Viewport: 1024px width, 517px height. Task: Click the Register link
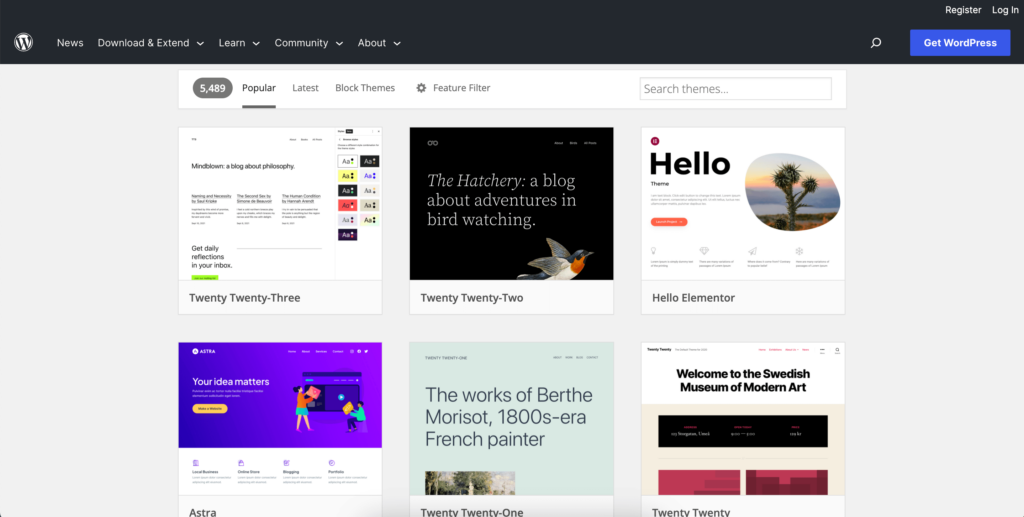963,10
